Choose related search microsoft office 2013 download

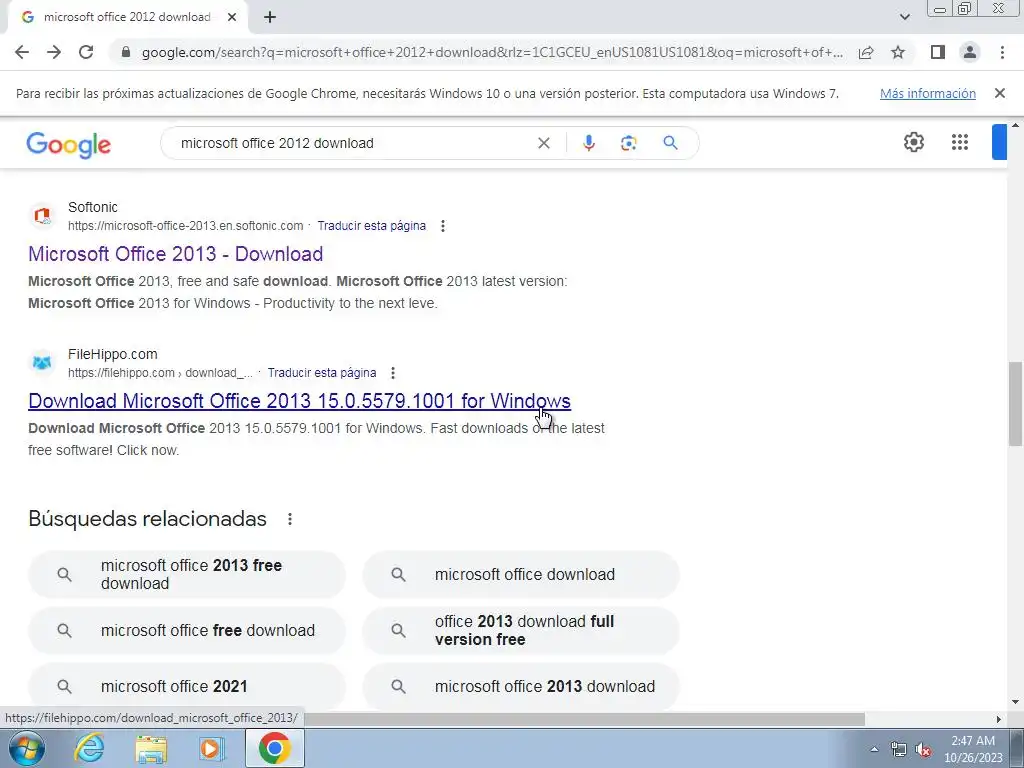coord(521,686)
